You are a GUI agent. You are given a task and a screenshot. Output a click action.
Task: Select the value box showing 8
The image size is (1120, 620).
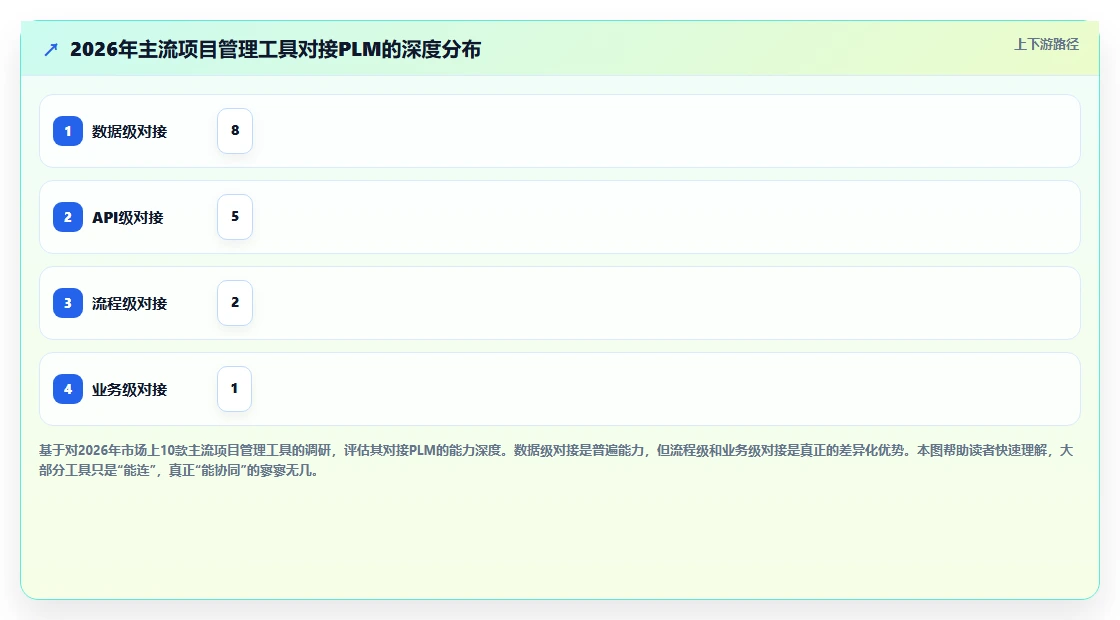[235, 131]
